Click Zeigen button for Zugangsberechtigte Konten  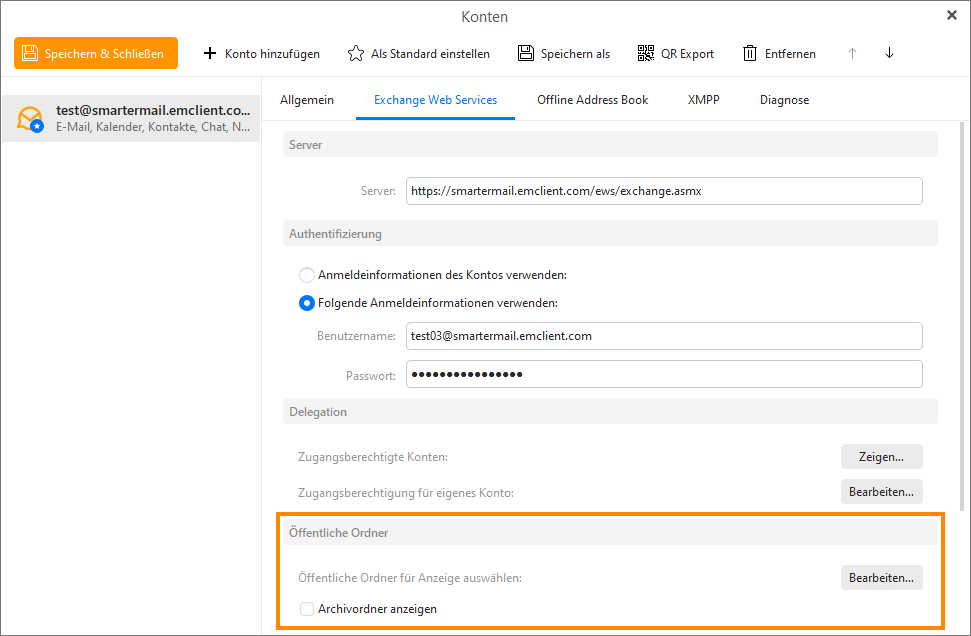[x=881, y=457]
